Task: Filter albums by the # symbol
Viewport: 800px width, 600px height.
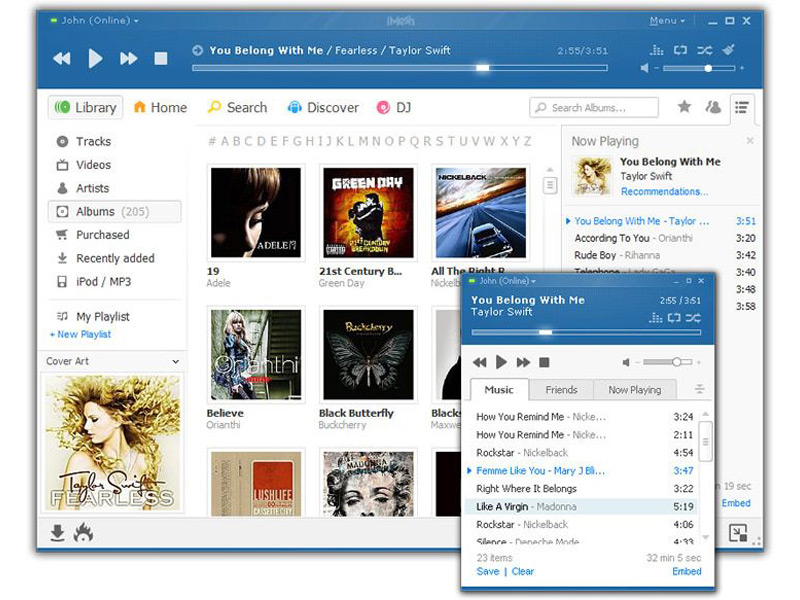Action: pos(212,141)
